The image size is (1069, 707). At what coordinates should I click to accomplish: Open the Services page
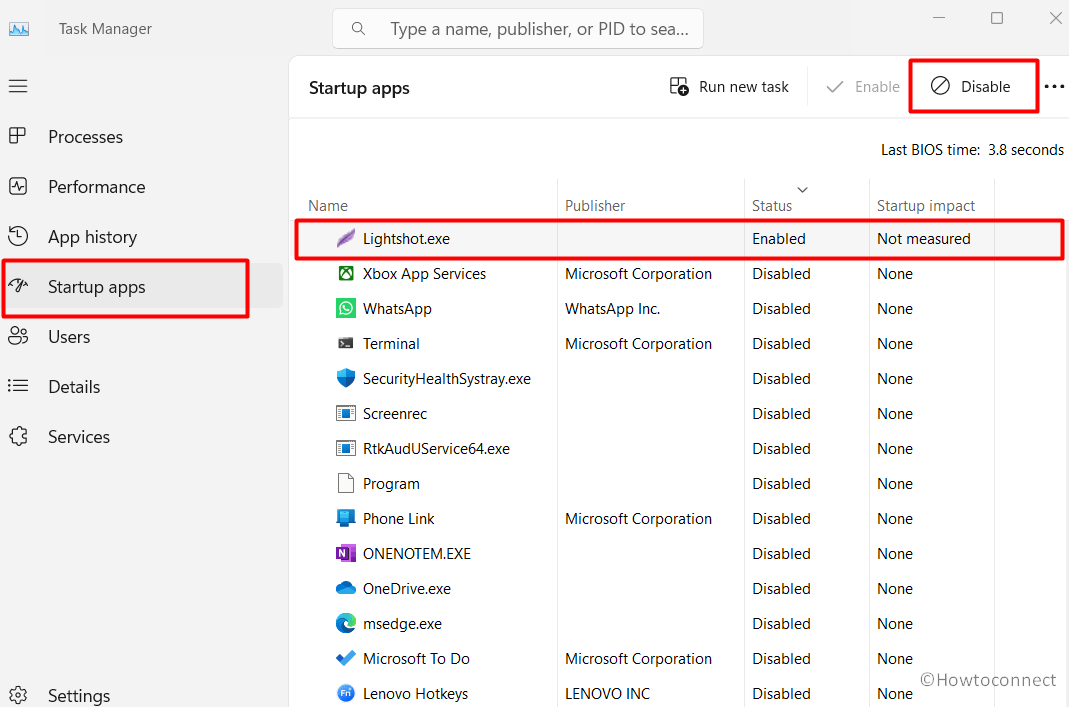[78, 437]
